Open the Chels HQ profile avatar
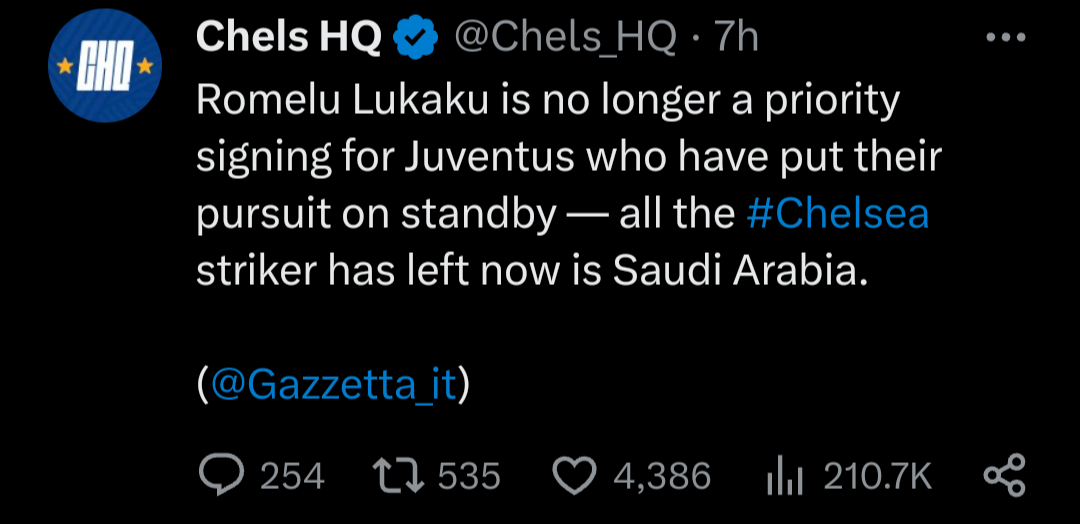The image size is (1080, 524). 105,68
